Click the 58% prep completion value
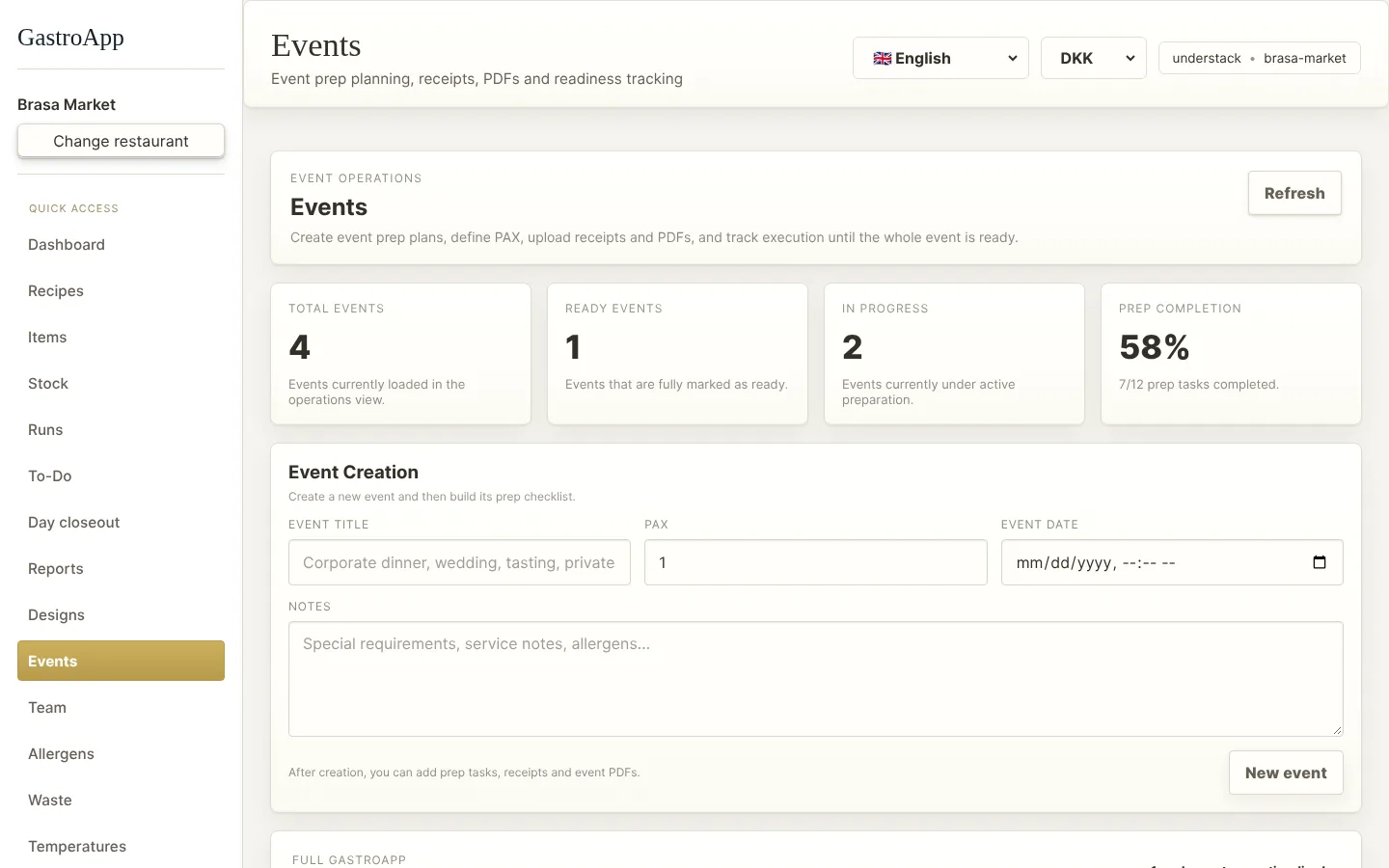The height and width of the screenshot is (868, 1389). point(1154,347)
